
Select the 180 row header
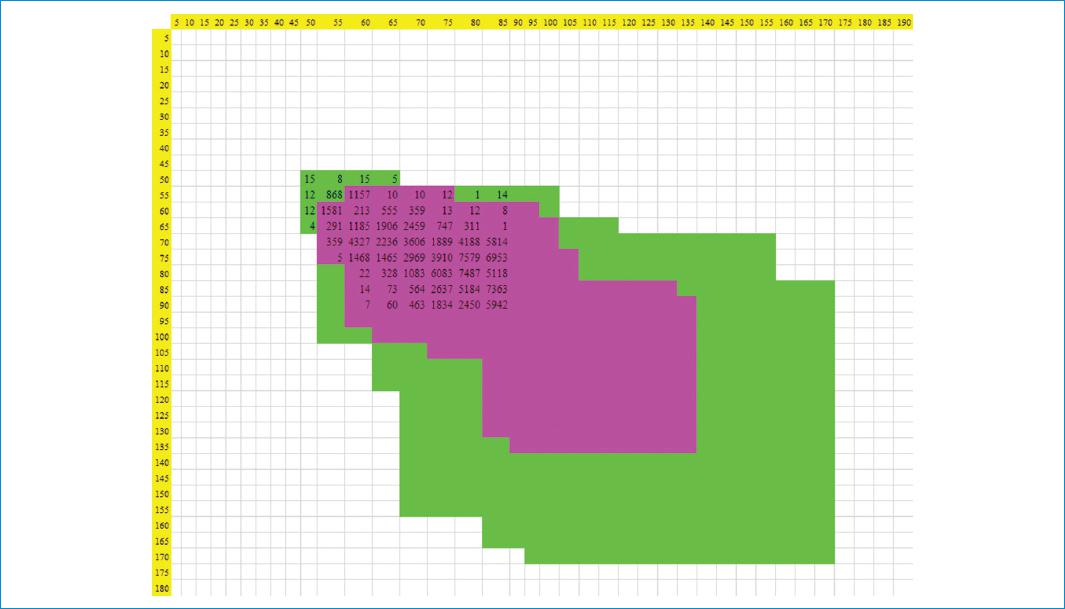coord(163,588)
